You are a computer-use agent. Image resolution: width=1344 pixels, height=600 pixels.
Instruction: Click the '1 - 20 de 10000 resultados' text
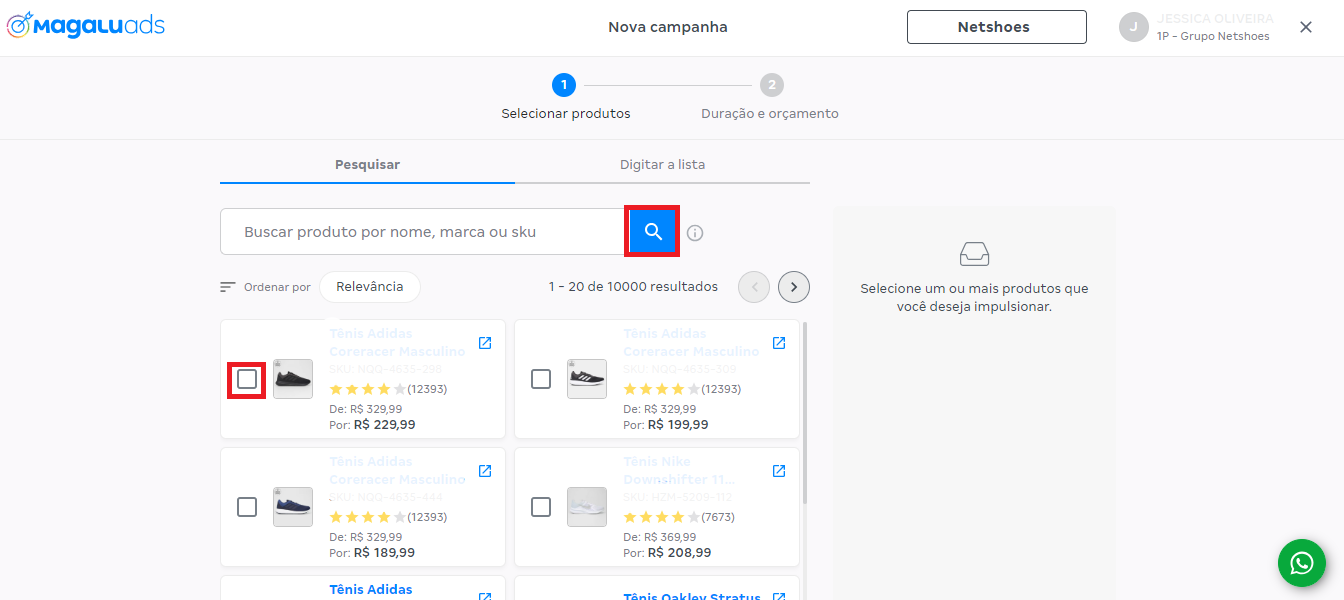tap(633, 287)
